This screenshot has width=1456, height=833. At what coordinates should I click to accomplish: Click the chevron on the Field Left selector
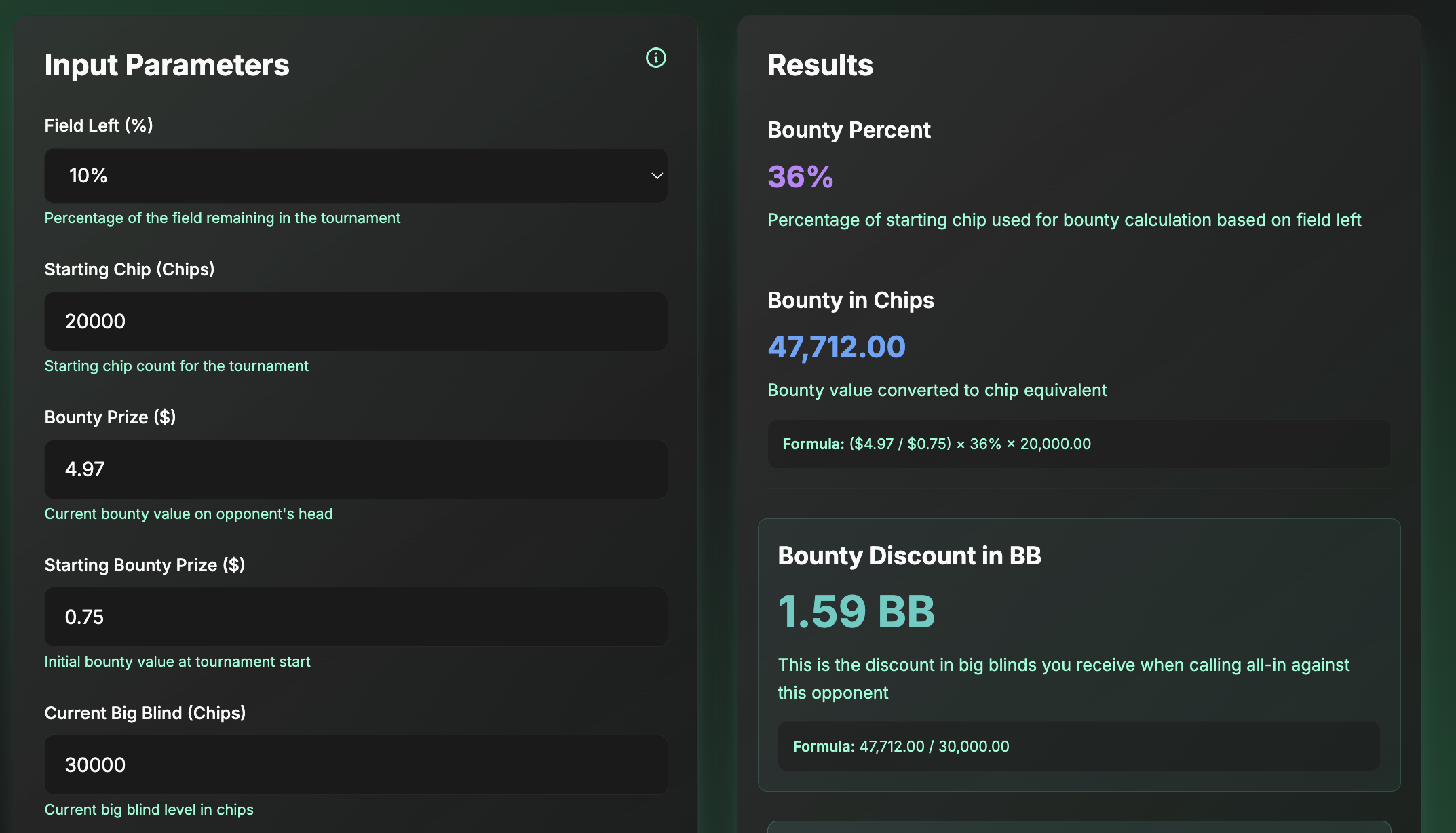click(x=655, y=176)
